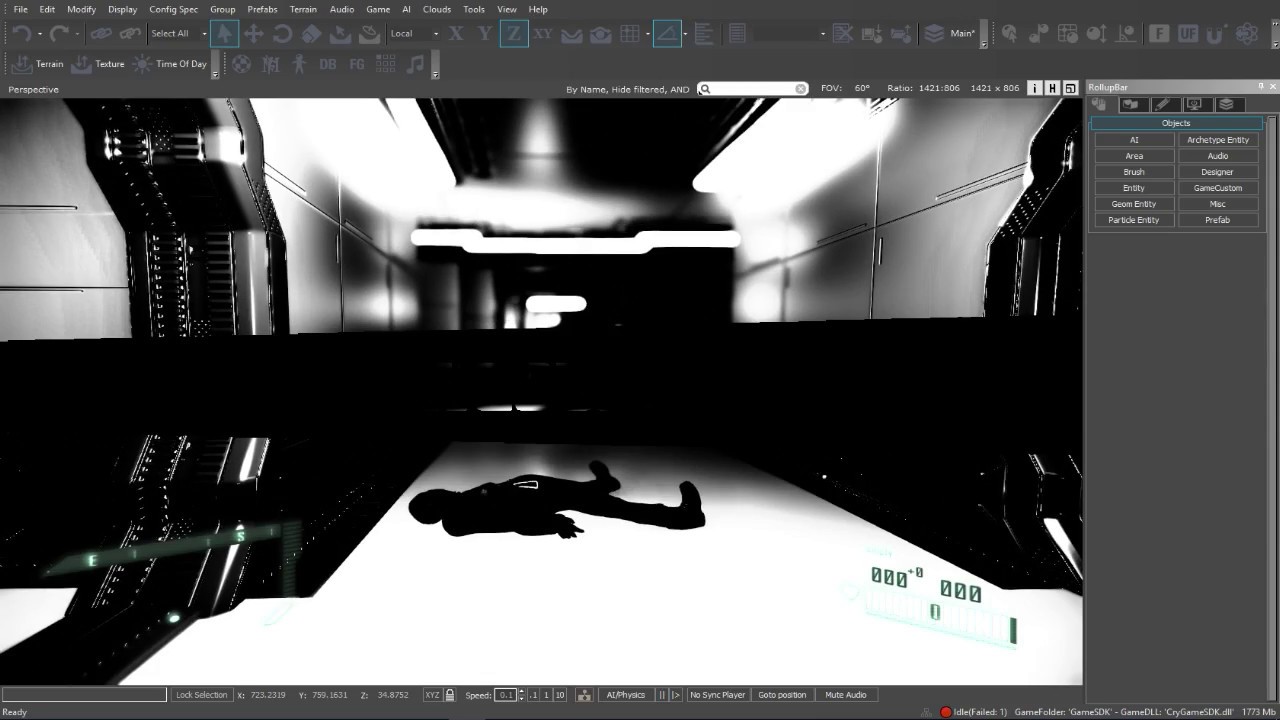1280x720 pixels.
Task: Click the UF unfreeze icon
Action: pyautogui.click(x=1188, y=33)
